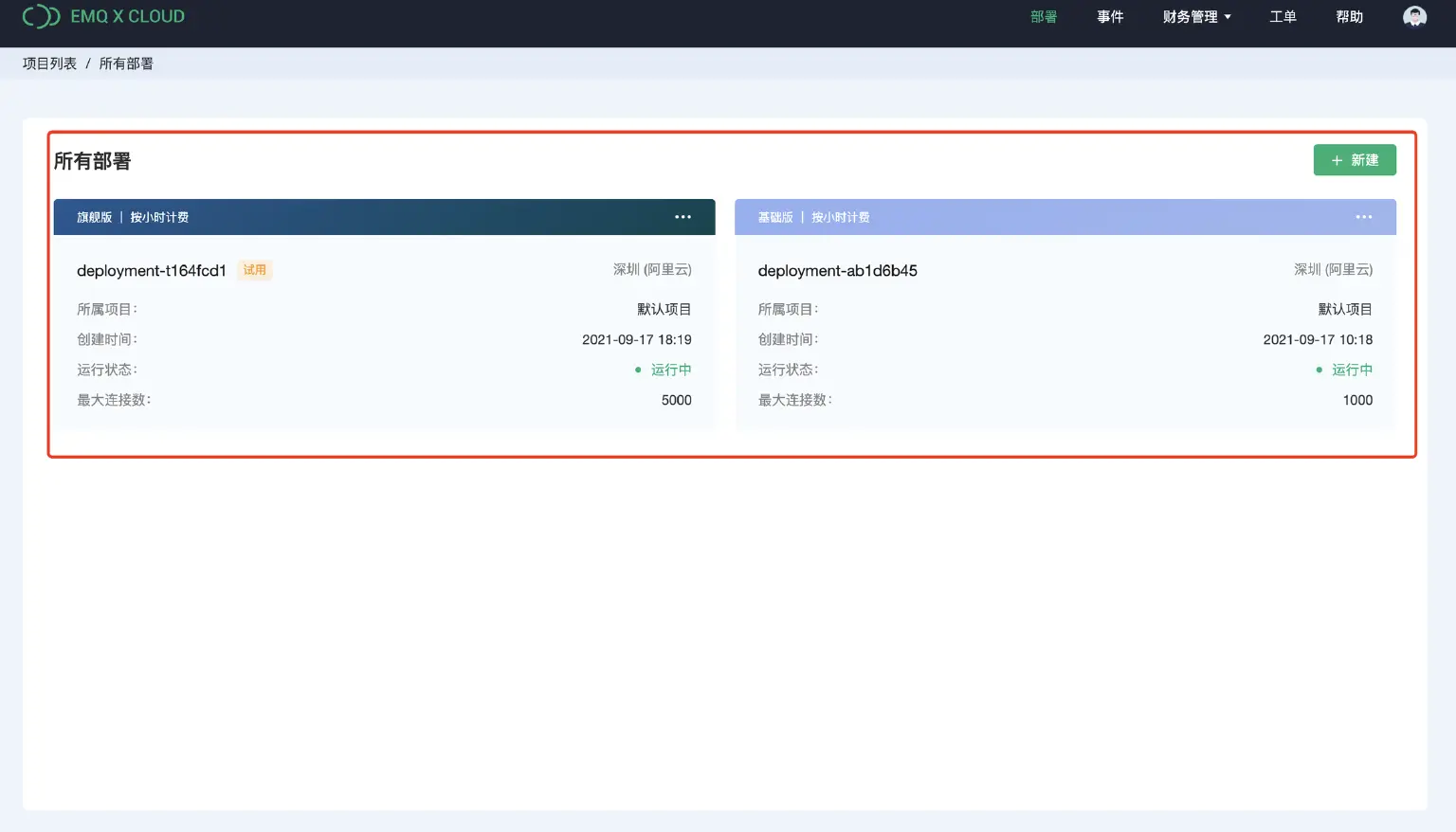Image resolution: width=1456 pixels, height=832 pixels.
Task: Open deployment-t164fcd1 deployment
Action: coord(152,271)
